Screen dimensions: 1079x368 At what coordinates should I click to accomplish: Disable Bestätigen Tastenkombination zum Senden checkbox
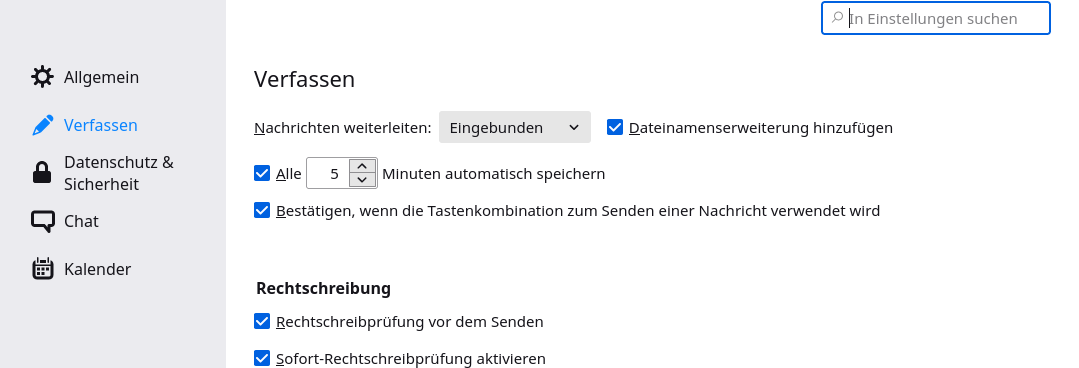(x=261, y=210)
